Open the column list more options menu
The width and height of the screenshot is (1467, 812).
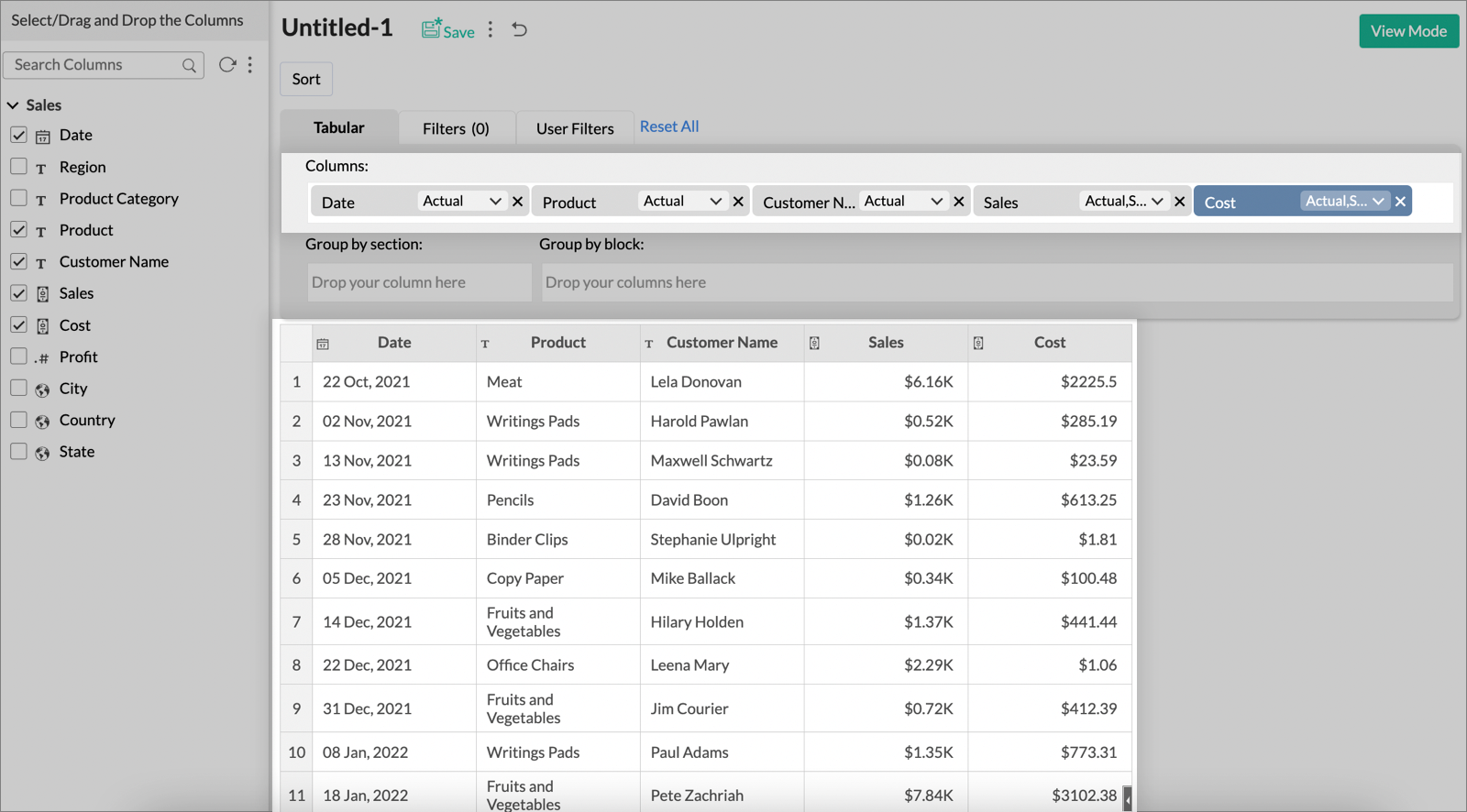(x=249, y=64)
